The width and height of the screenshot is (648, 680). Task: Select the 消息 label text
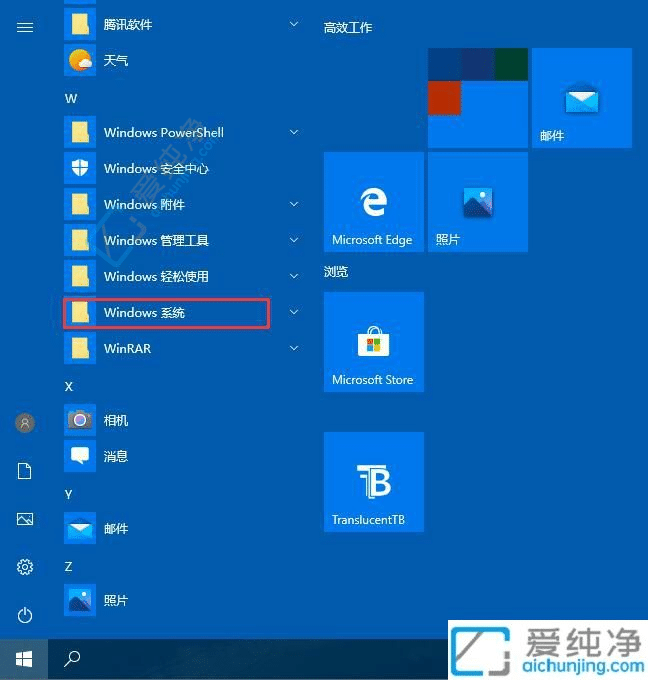pos(115,456)
